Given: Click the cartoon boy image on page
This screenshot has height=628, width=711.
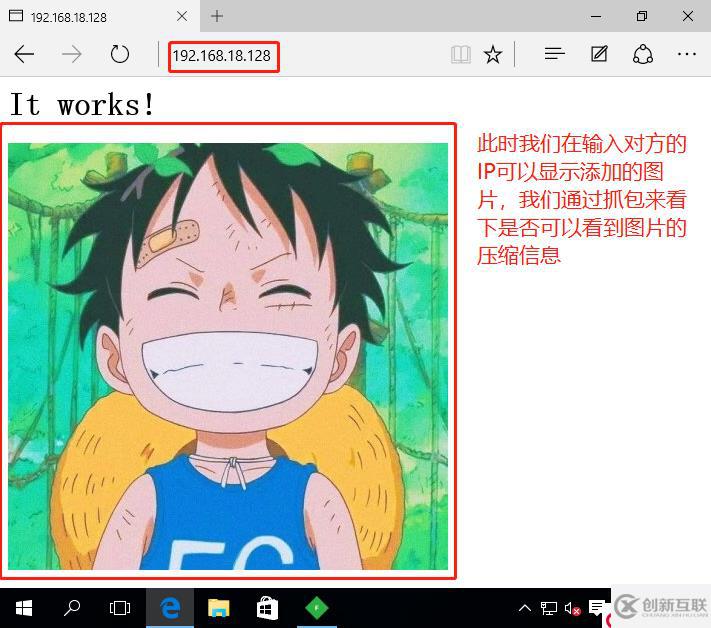Looking at the screenshot, I should tap(228, 356).
